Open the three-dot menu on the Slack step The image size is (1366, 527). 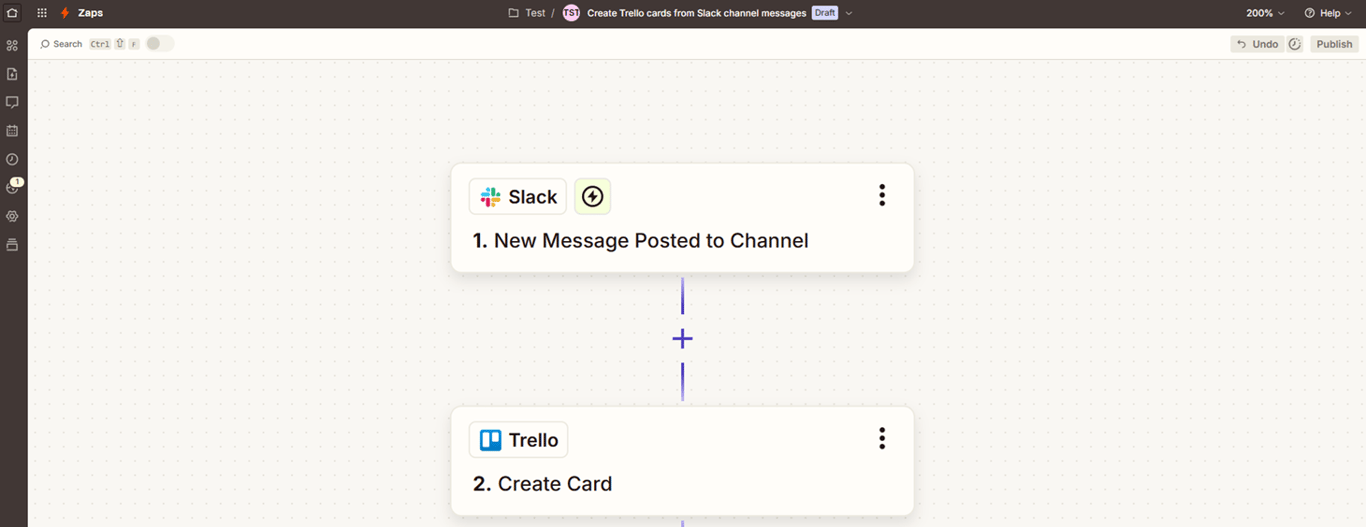click(882, 195)
